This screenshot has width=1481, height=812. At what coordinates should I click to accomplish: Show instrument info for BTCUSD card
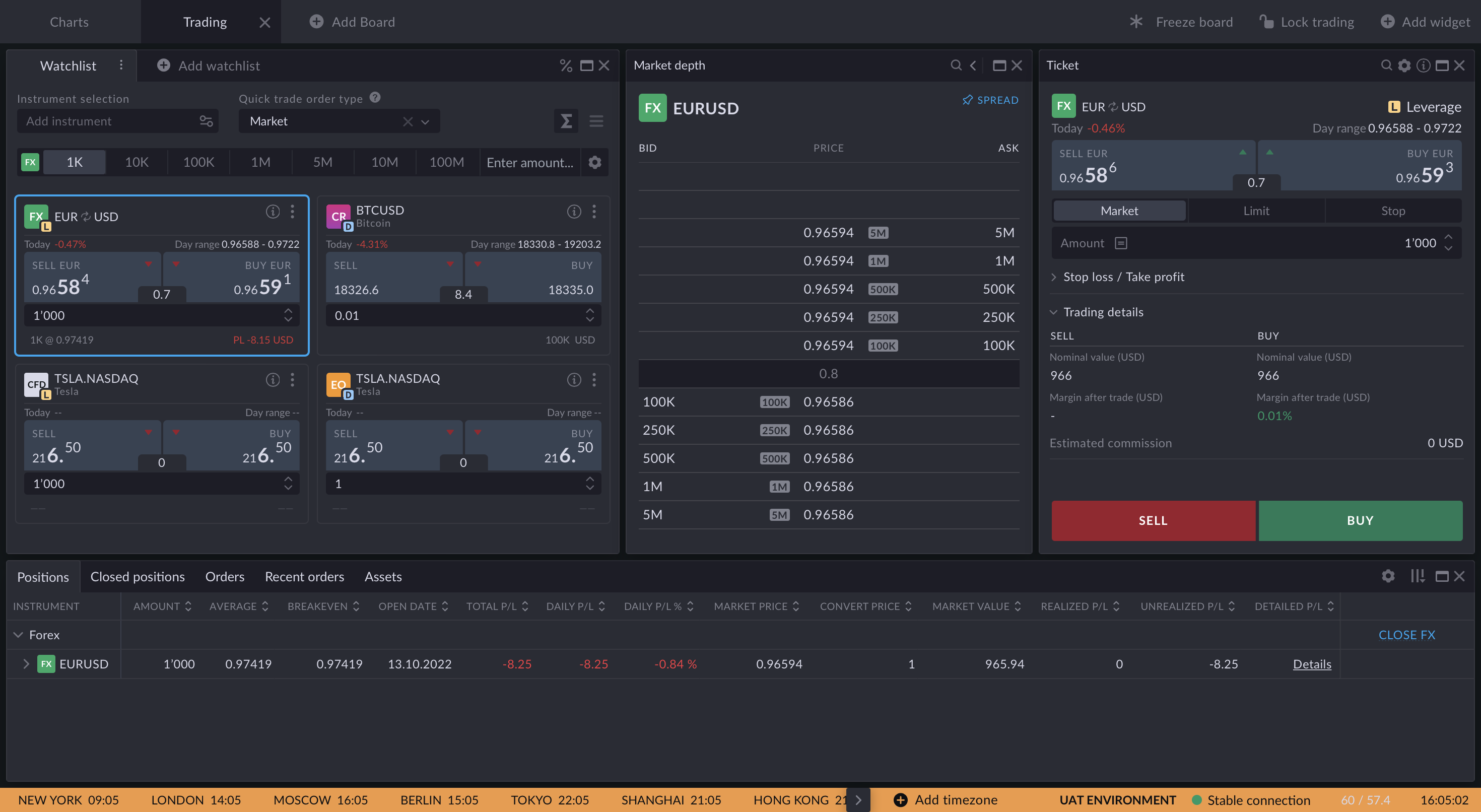point(573,211)
